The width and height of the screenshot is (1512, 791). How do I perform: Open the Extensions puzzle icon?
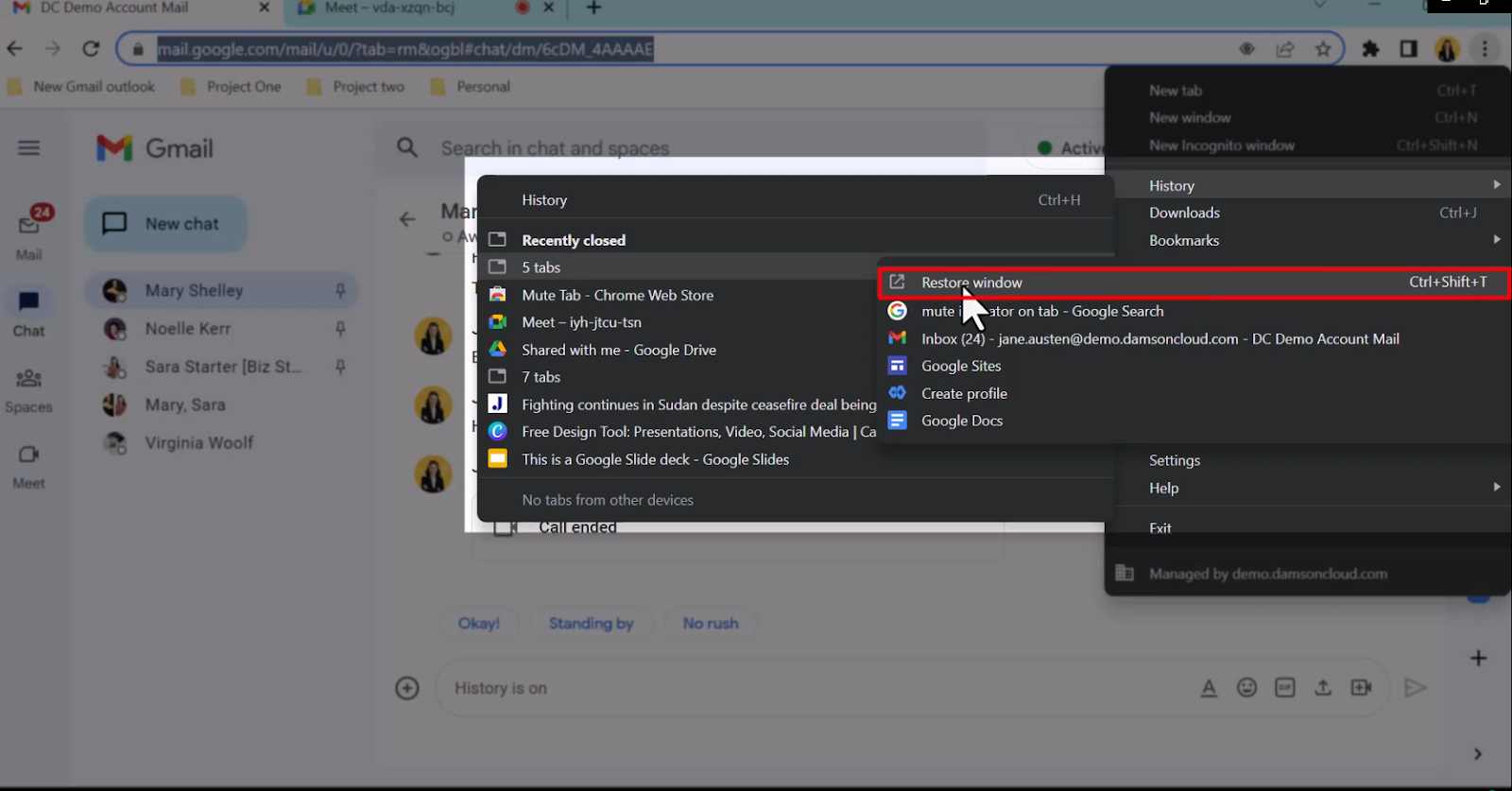point(1370,49)
